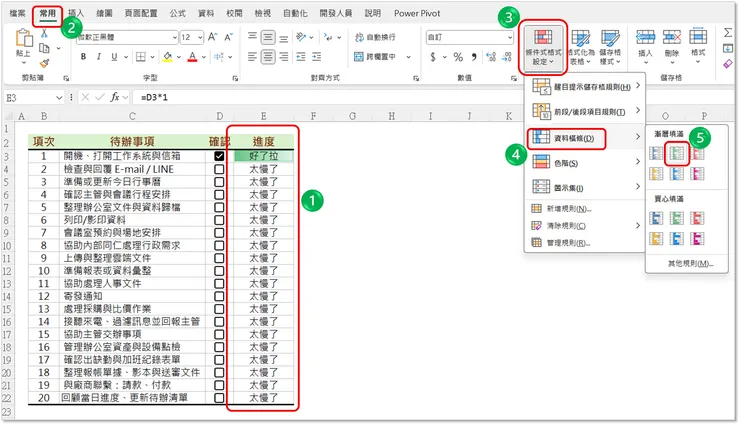Click the Decrease Decimal icon
This screenshot has width=740, height=425.
click(x=507, y=57)
